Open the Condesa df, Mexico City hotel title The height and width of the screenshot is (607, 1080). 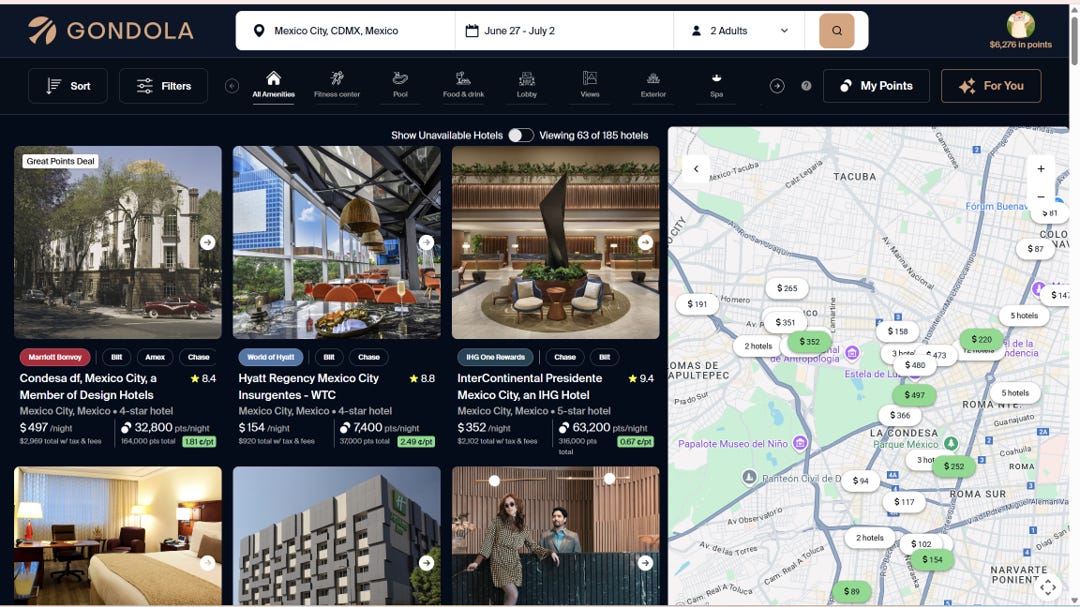pyautogui.click(x=88, y=387)
